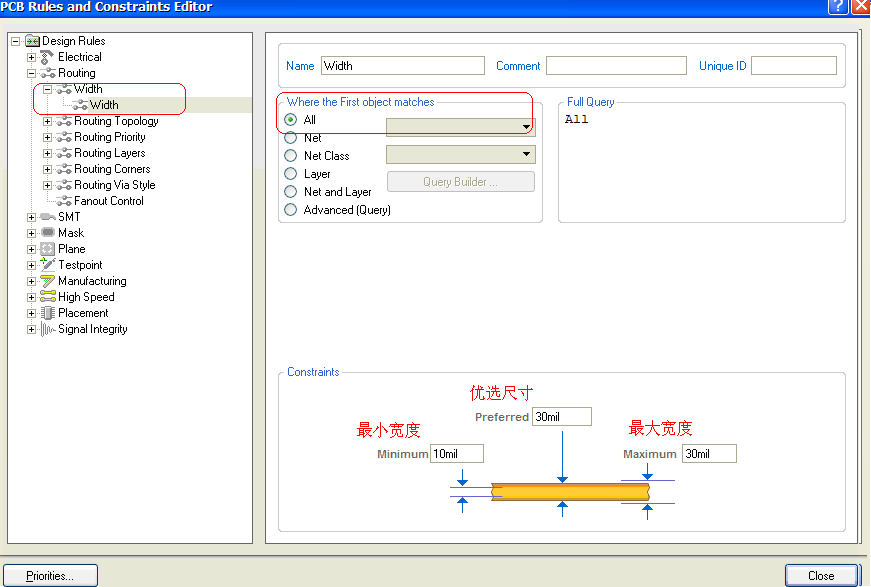Click the Signal Integrity waveform icon
The image size is (871, 587).
[48, 329]
